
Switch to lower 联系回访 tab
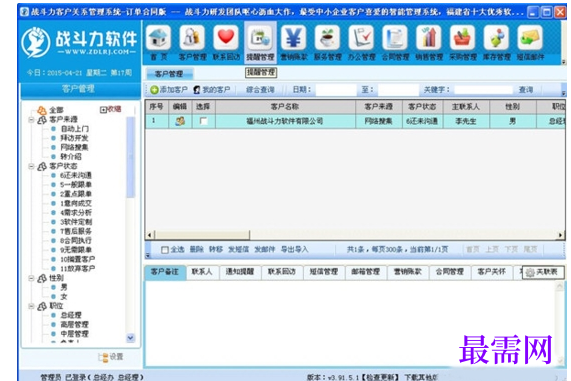tap(282, 272)
